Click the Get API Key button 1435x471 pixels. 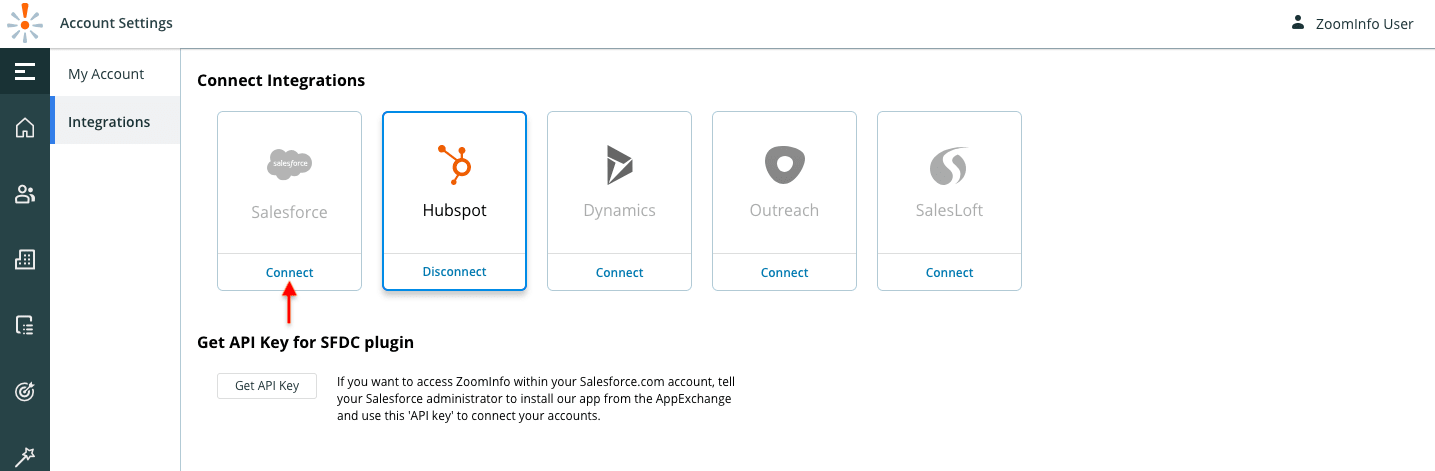coord(267,386)
